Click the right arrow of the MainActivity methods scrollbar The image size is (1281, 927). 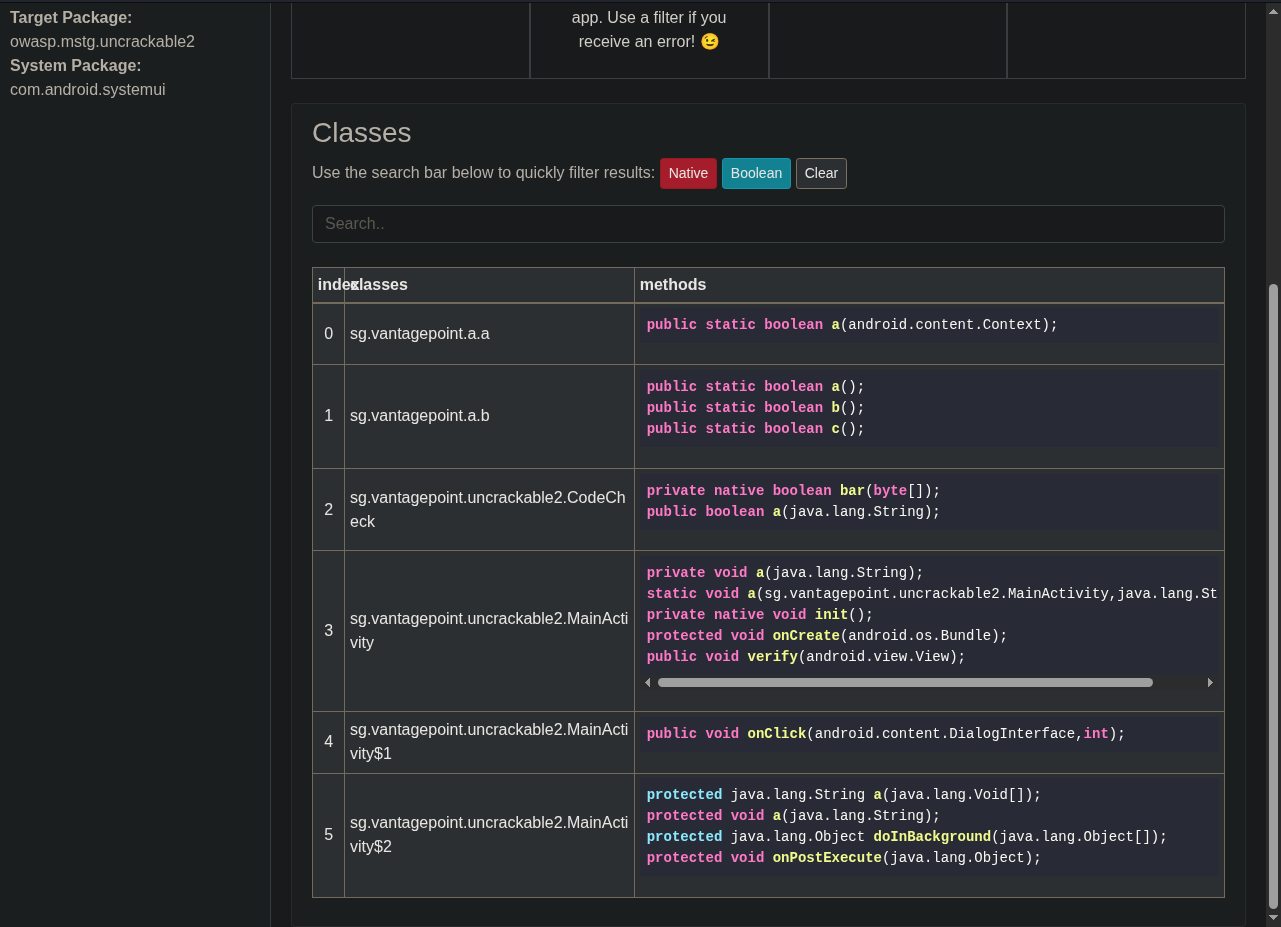point(1210,683)
